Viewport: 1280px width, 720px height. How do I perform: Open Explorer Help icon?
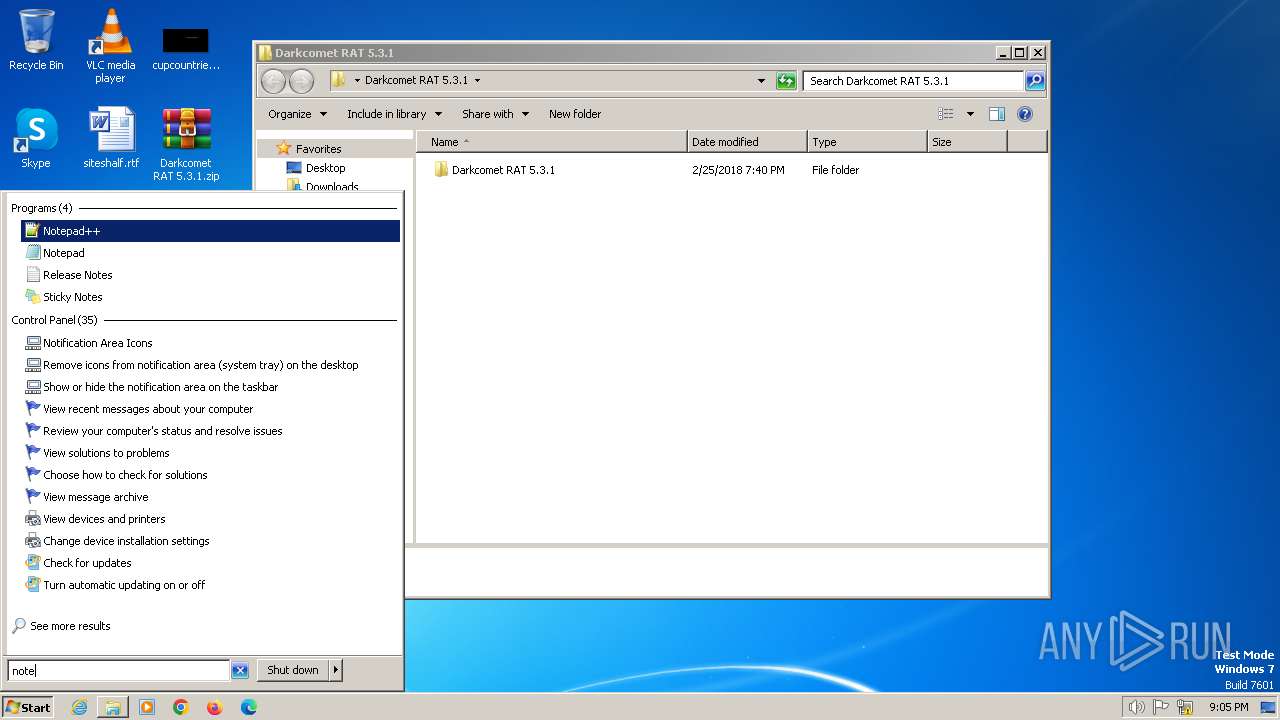tap(1025, 114)
